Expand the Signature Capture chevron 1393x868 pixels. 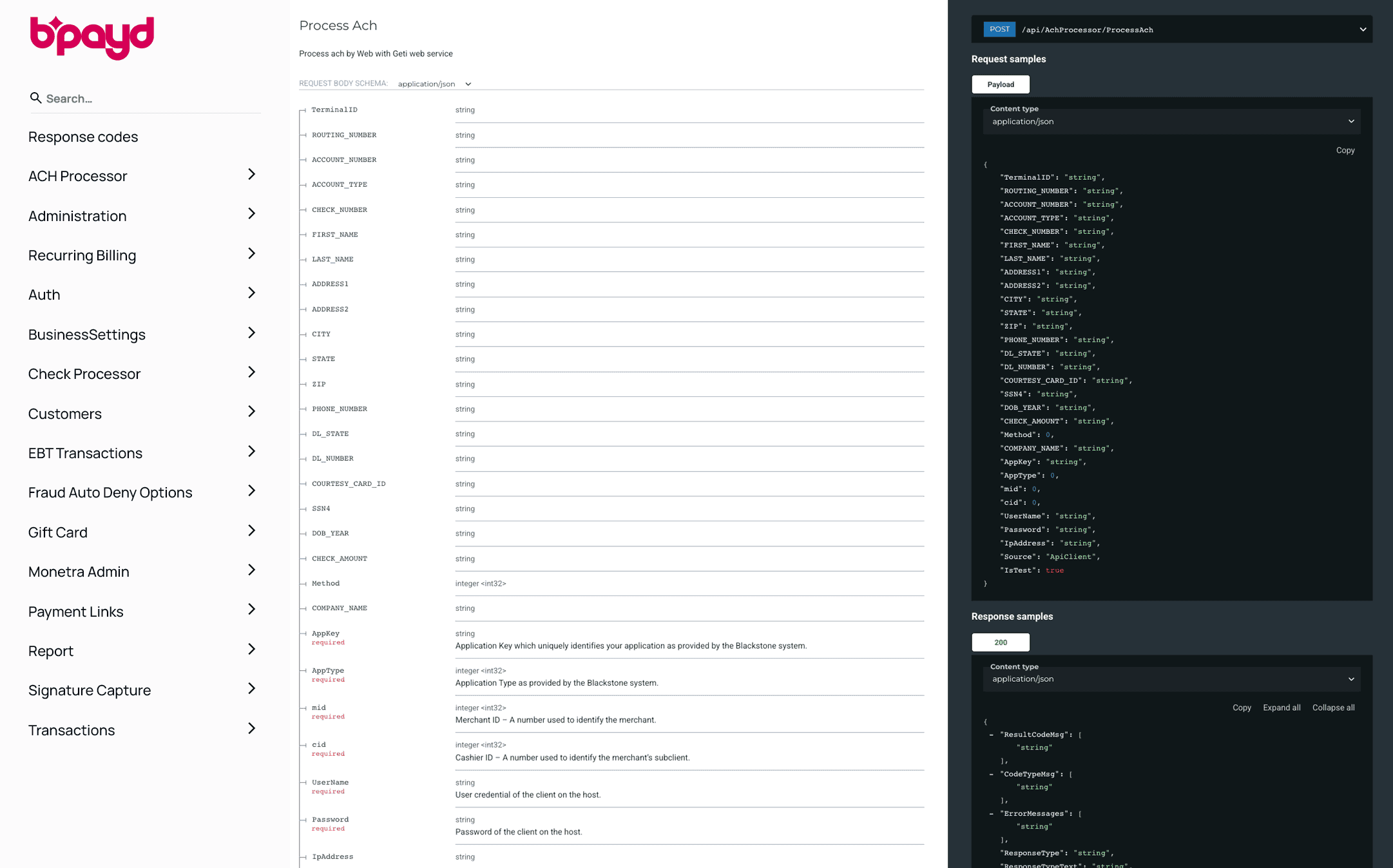point(252,688)
